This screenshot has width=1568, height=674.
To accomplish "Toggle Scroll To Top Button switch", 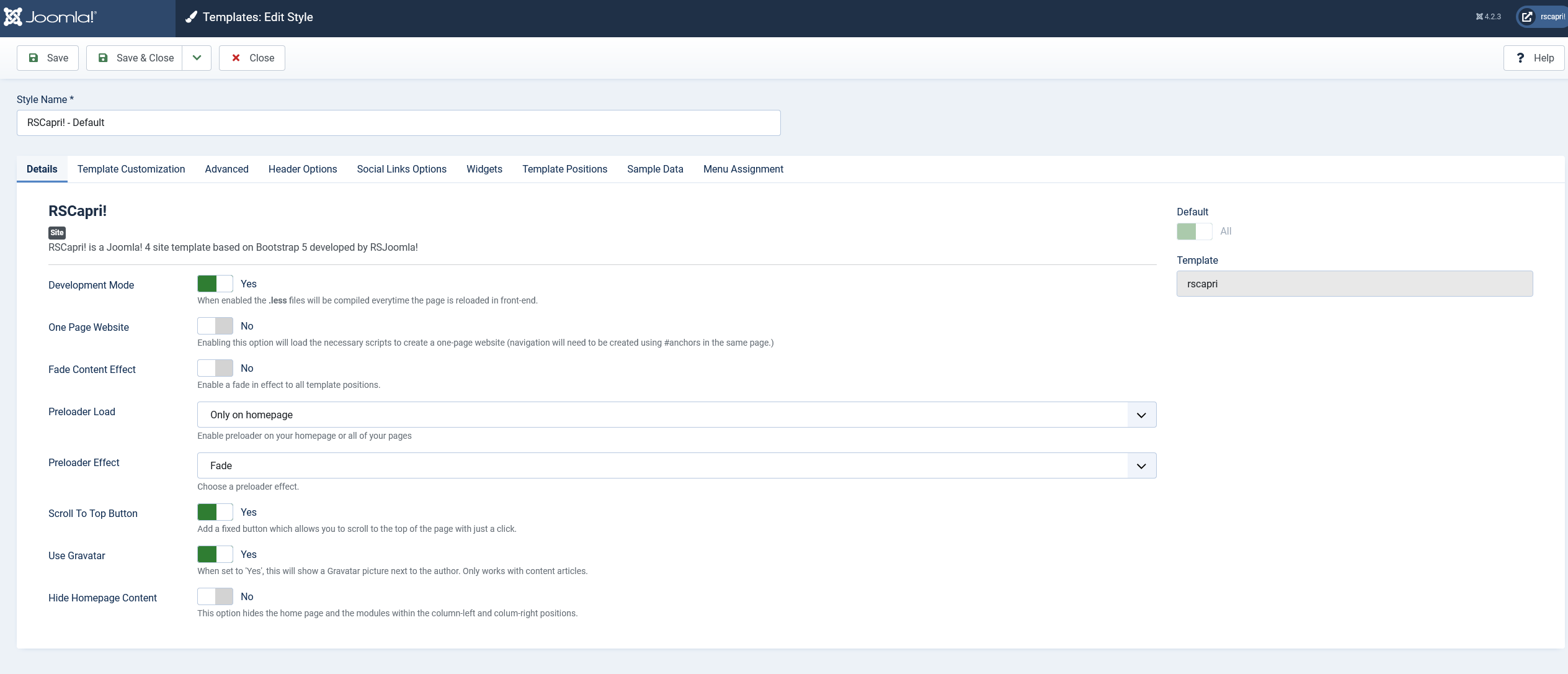I will [215, 512].
